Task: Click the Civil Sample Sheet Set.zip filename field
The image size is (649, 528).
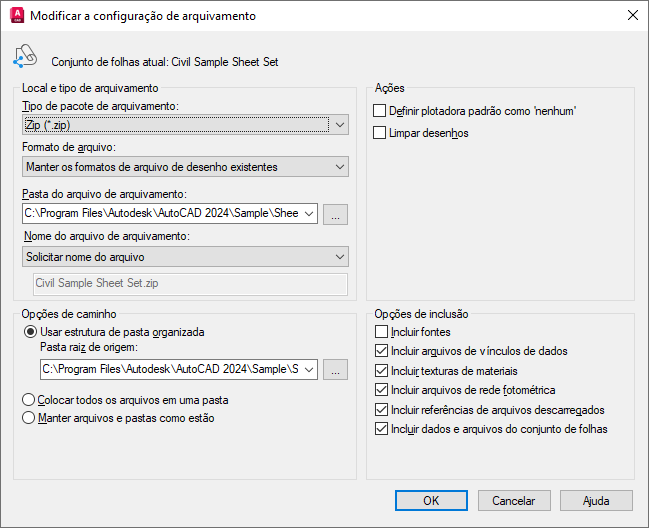Action: coord(190,284)
